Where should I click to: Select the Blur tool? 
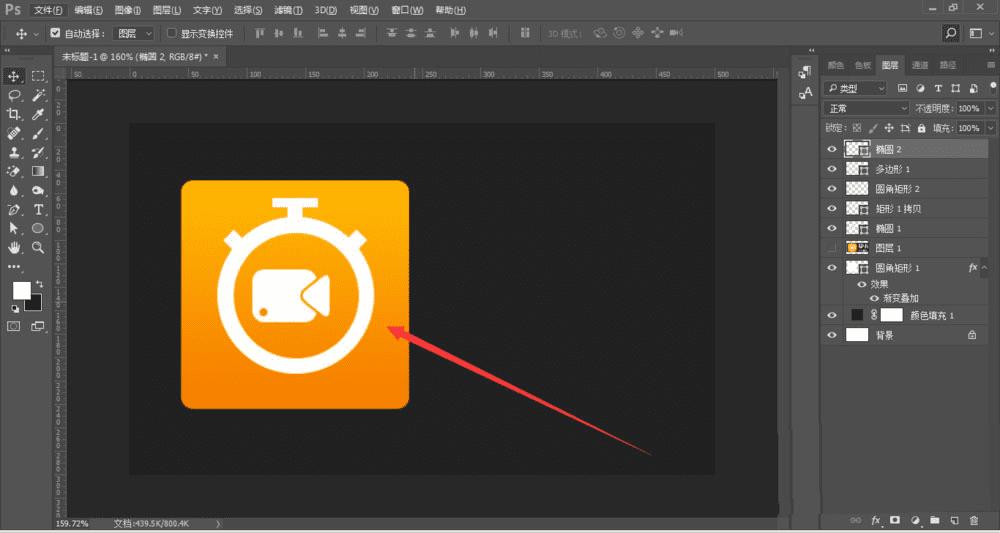[x=13, y=190]
